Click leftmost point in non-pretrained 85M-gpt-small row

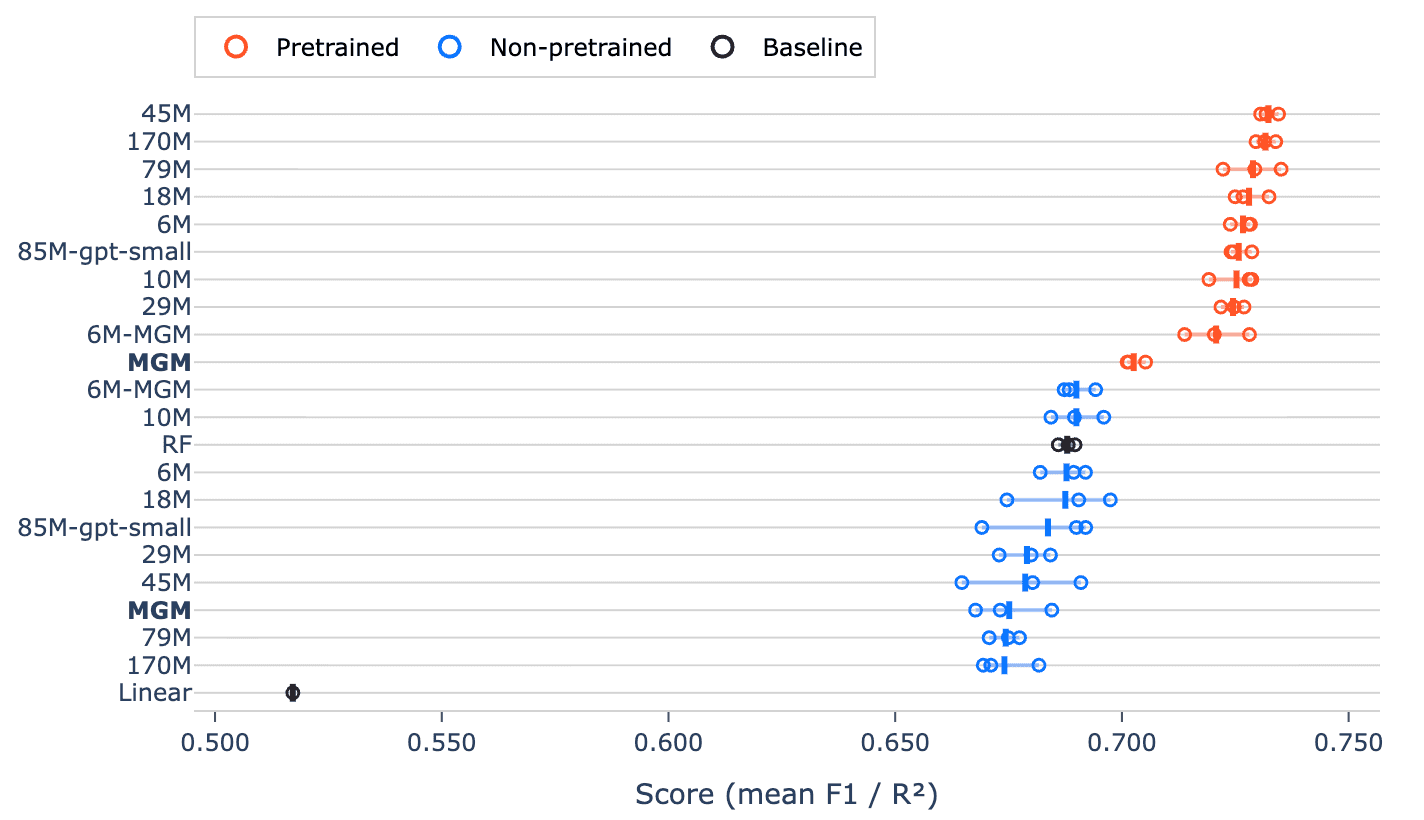click(982, 527)
